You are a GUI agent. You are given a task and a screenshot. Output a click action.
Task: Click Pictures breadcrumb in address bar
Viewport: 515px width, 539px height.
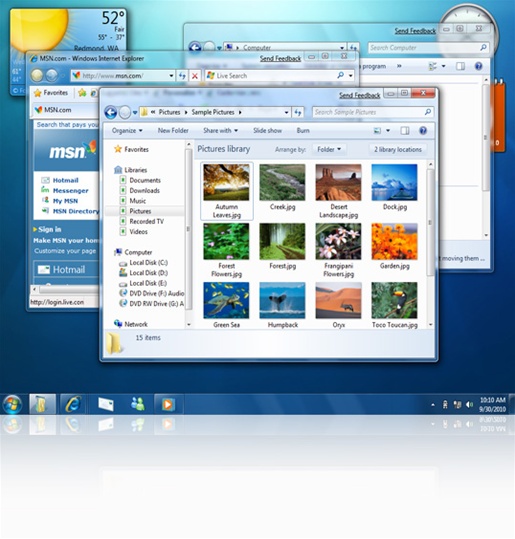[x=169, y=112]
